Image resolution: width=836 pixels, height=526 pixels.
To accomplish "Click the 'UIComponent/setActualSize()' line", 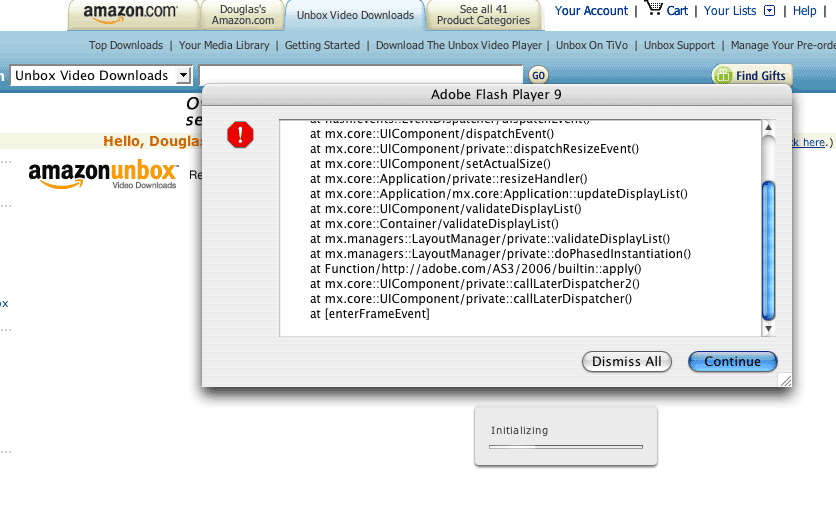I will [x=430, y=164].
